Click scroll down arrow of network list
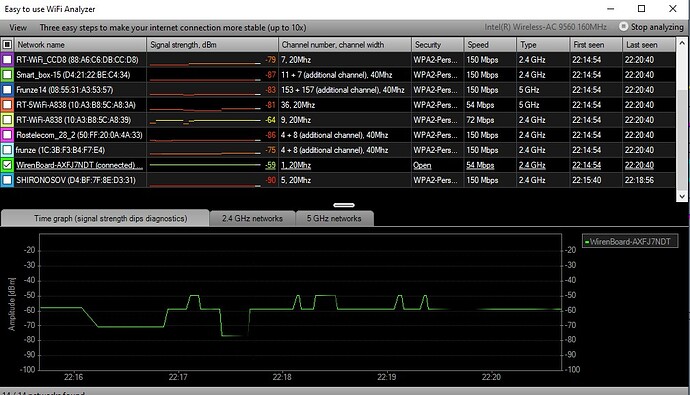The height and width of the screenshot is (395, 690). (682, 196)
